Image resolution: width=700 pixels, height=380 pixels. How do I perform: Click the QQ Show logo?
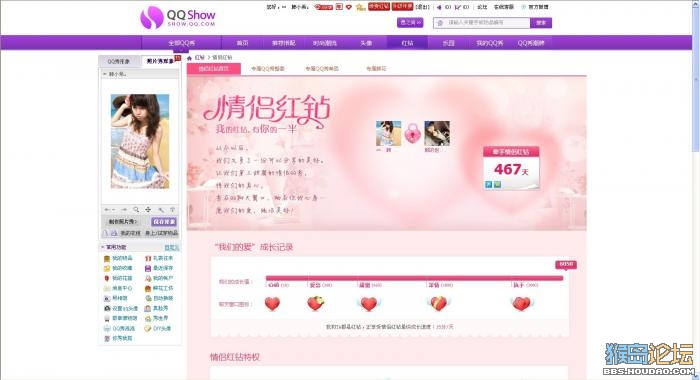click(178, 18)
